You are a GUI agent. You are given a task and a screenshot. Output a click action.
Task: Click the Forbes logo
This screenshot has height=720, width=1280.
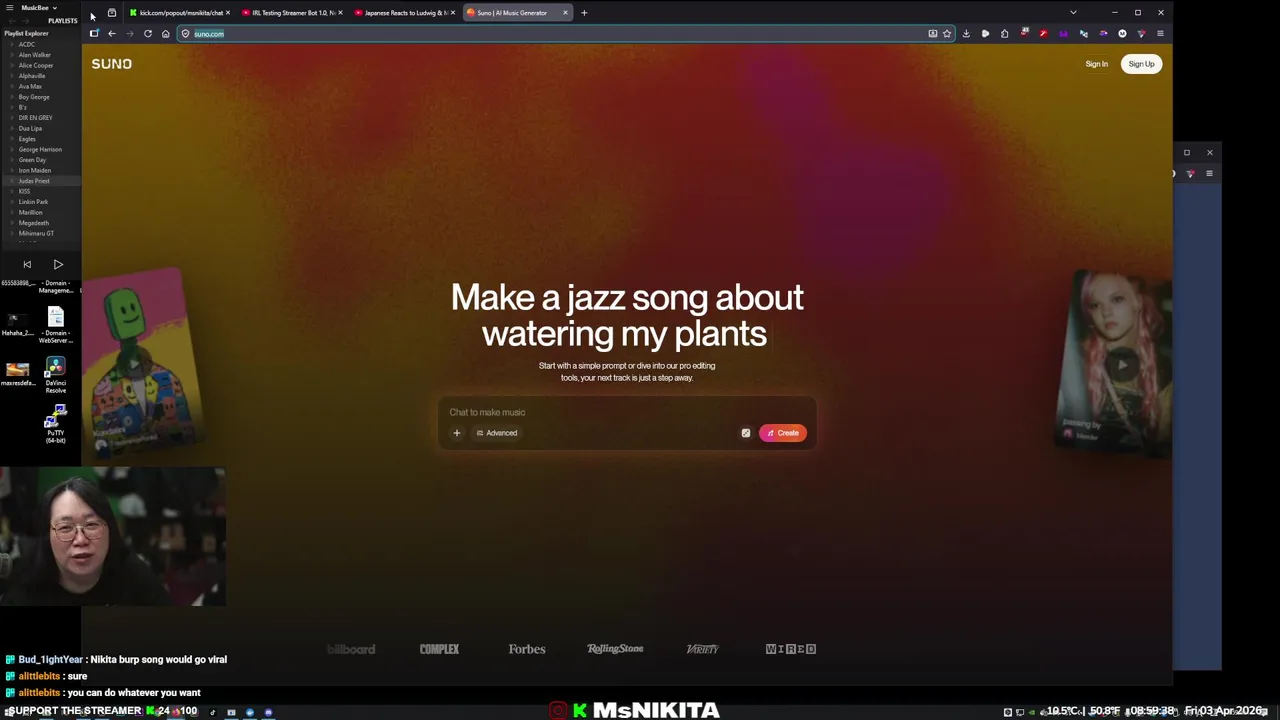tap(527, 649)
